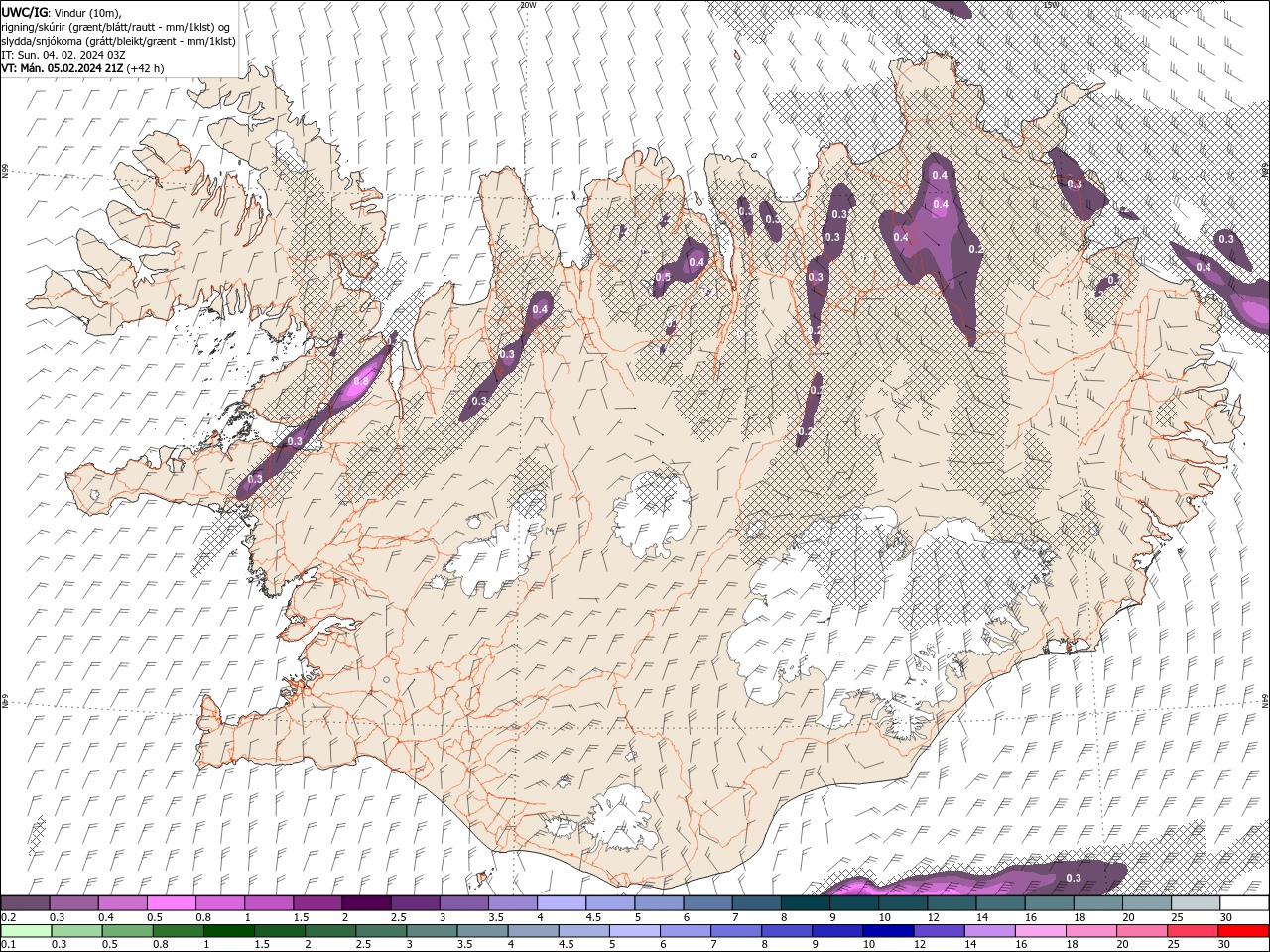Pick the bright pink 0.5–0.8 upper legend swatch
Viewport: 1270px width, 952px height.
click(x=171, y=903)
